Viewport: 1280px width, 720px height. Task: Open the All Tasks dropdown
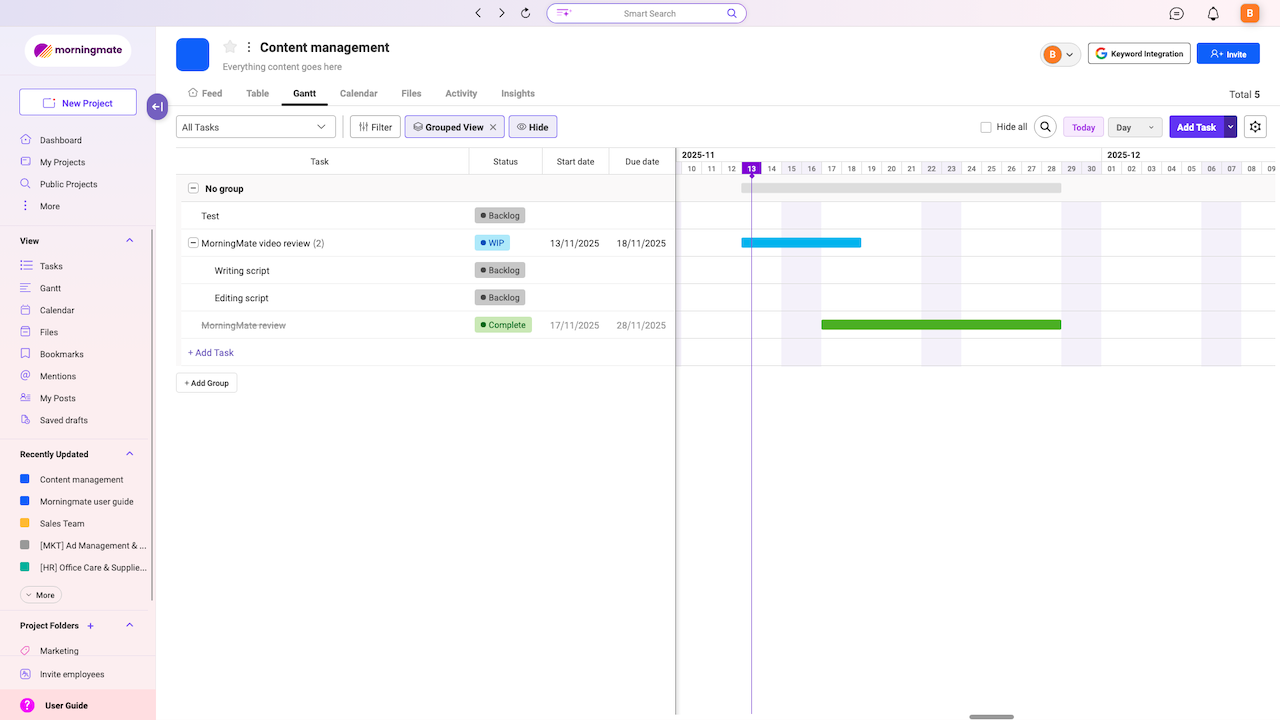tap(255, 127)
